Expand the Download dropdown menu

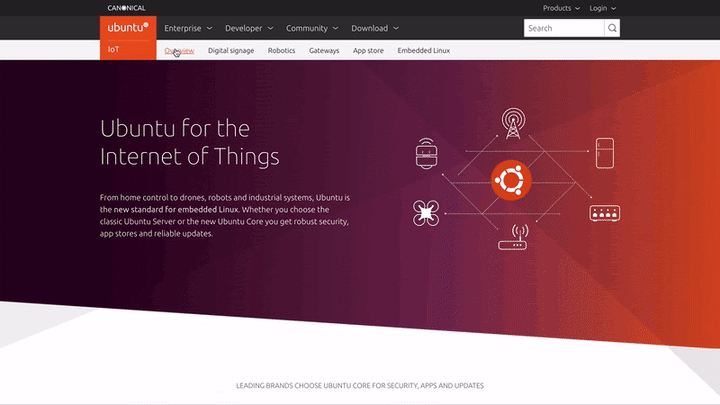click(x=375, y=28)
